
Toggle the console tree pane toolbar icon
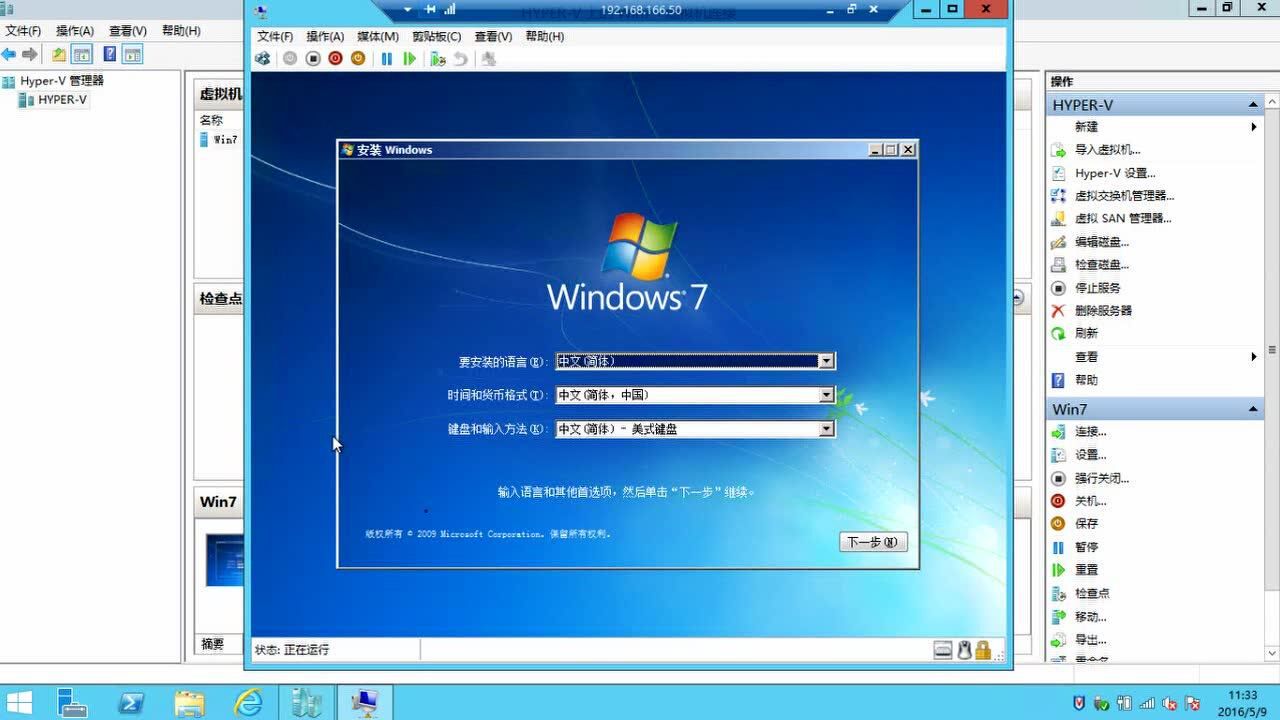pos(82,54)
